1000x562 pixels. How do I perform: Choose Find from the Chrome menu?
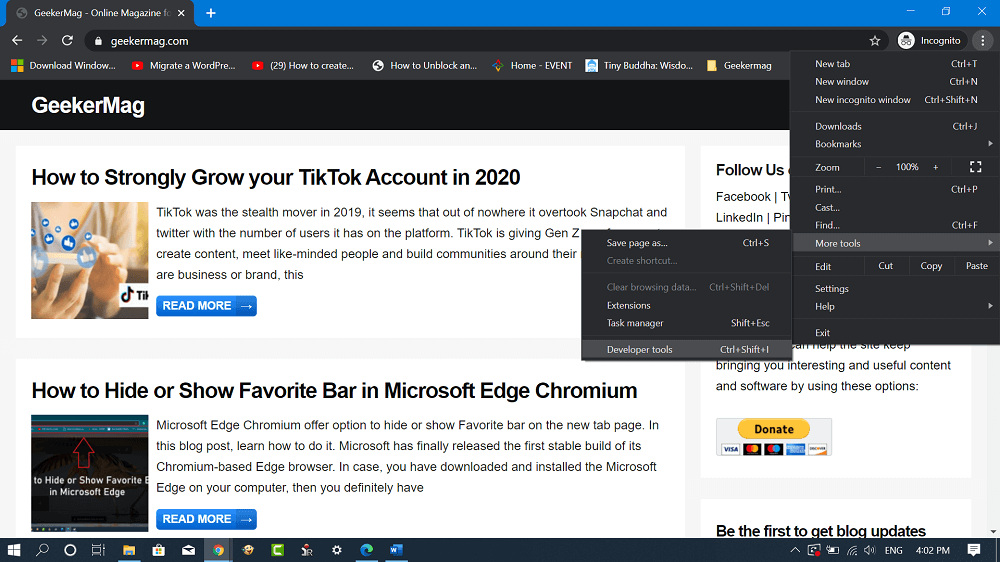click(x=895, y=225)
